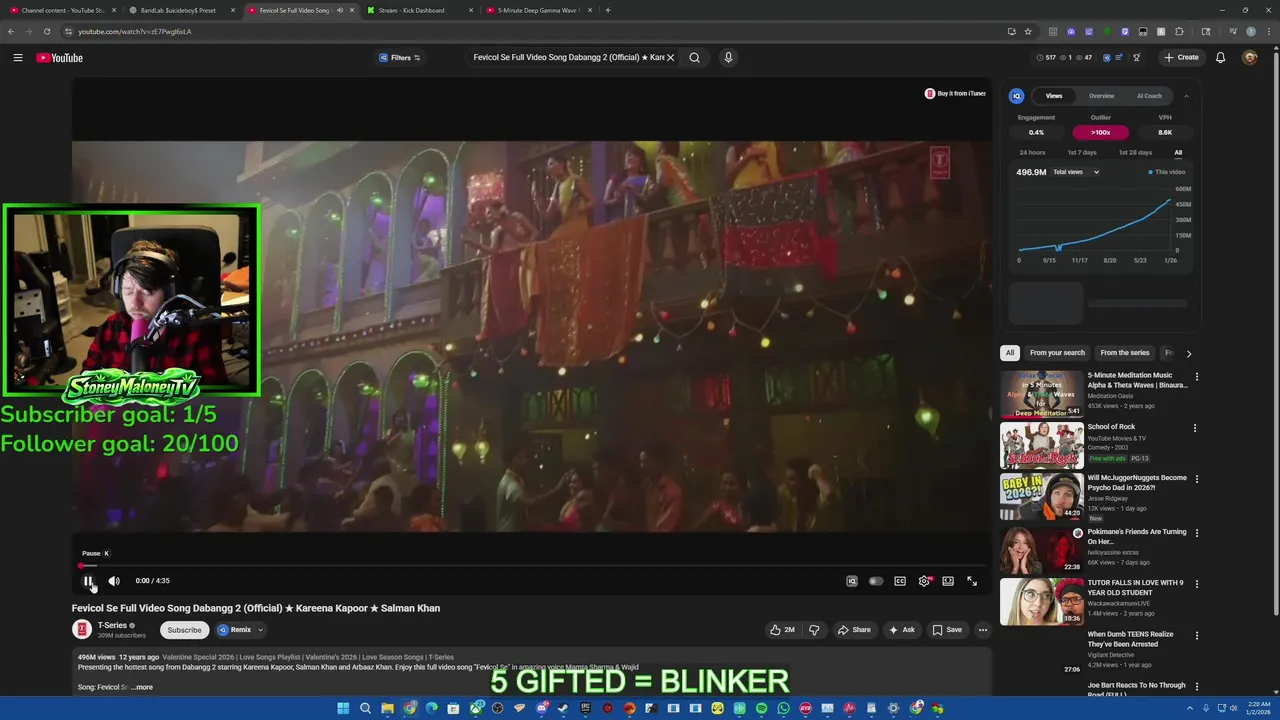
Task: Select the All chip in recommendations
Action: [x=1010, y=353]
